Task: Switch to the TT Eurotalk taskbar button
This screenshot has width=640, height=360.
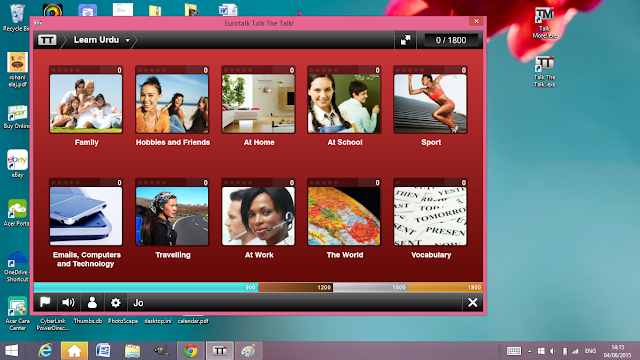Action: tap(220, 351)
